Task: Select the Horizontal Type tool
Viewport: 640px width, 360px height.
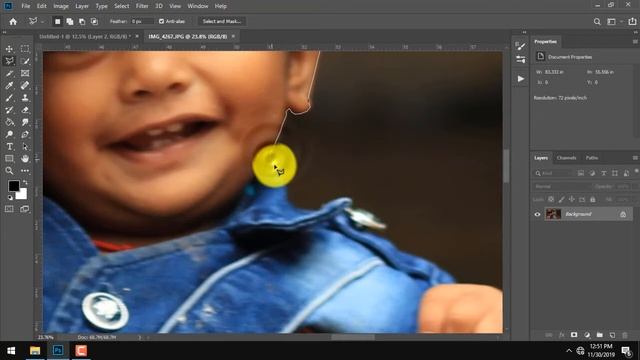Action: (9, 147)
